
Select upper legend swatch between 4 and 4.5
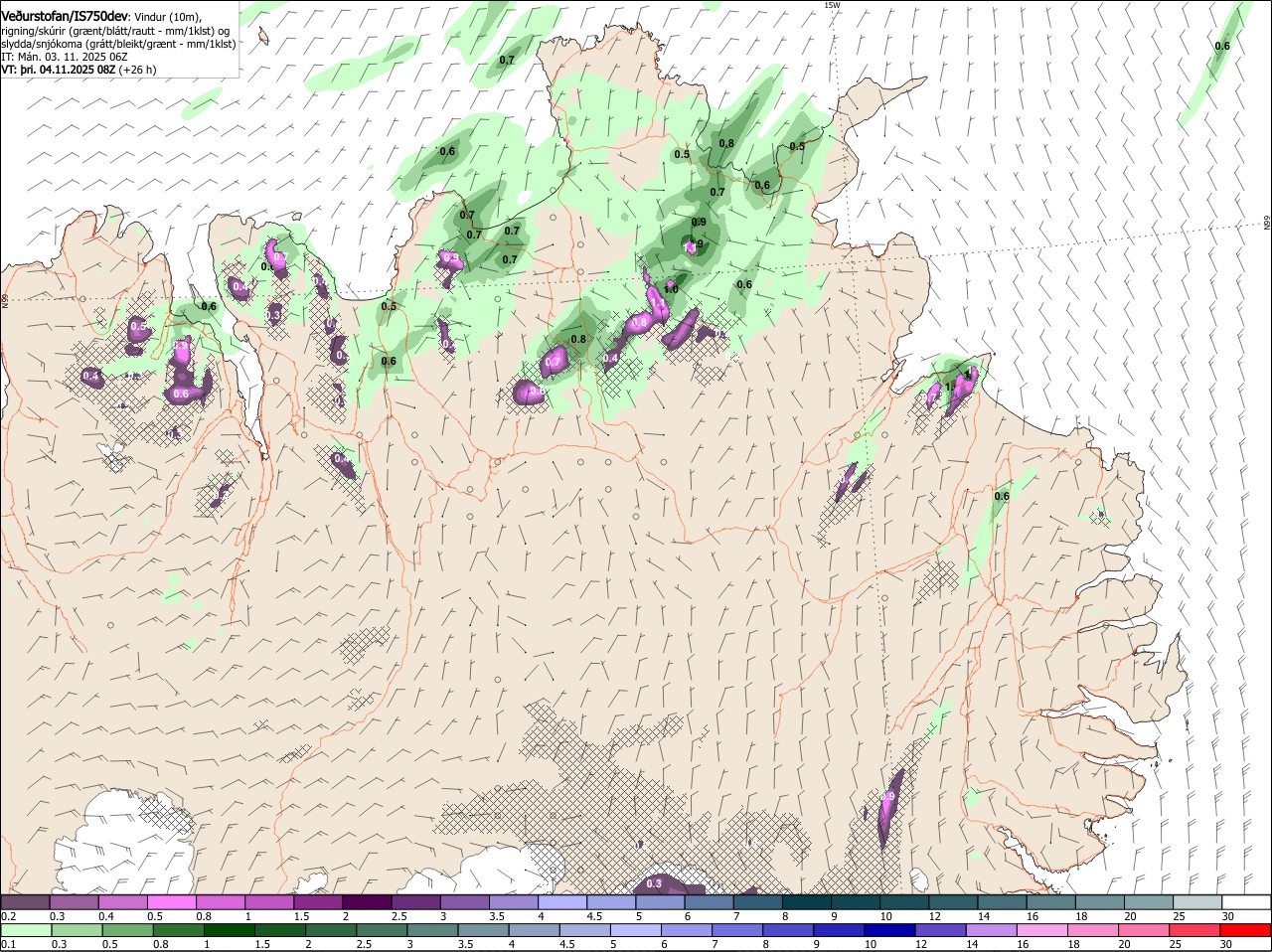pyautogui.click(x=562, y=902)
